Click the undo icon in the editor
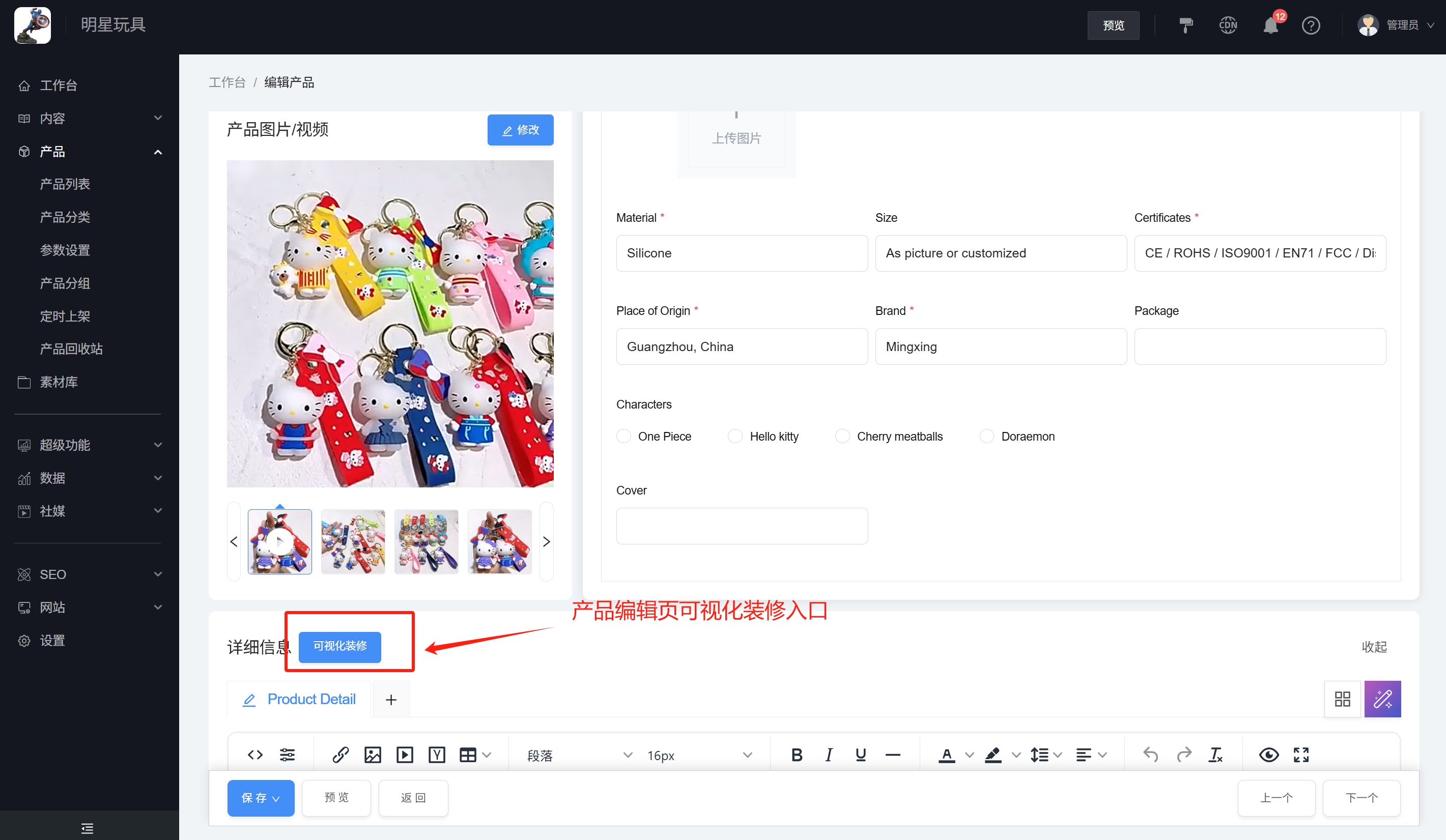This screenshot has width=1446, height=840. (1150, 755)
